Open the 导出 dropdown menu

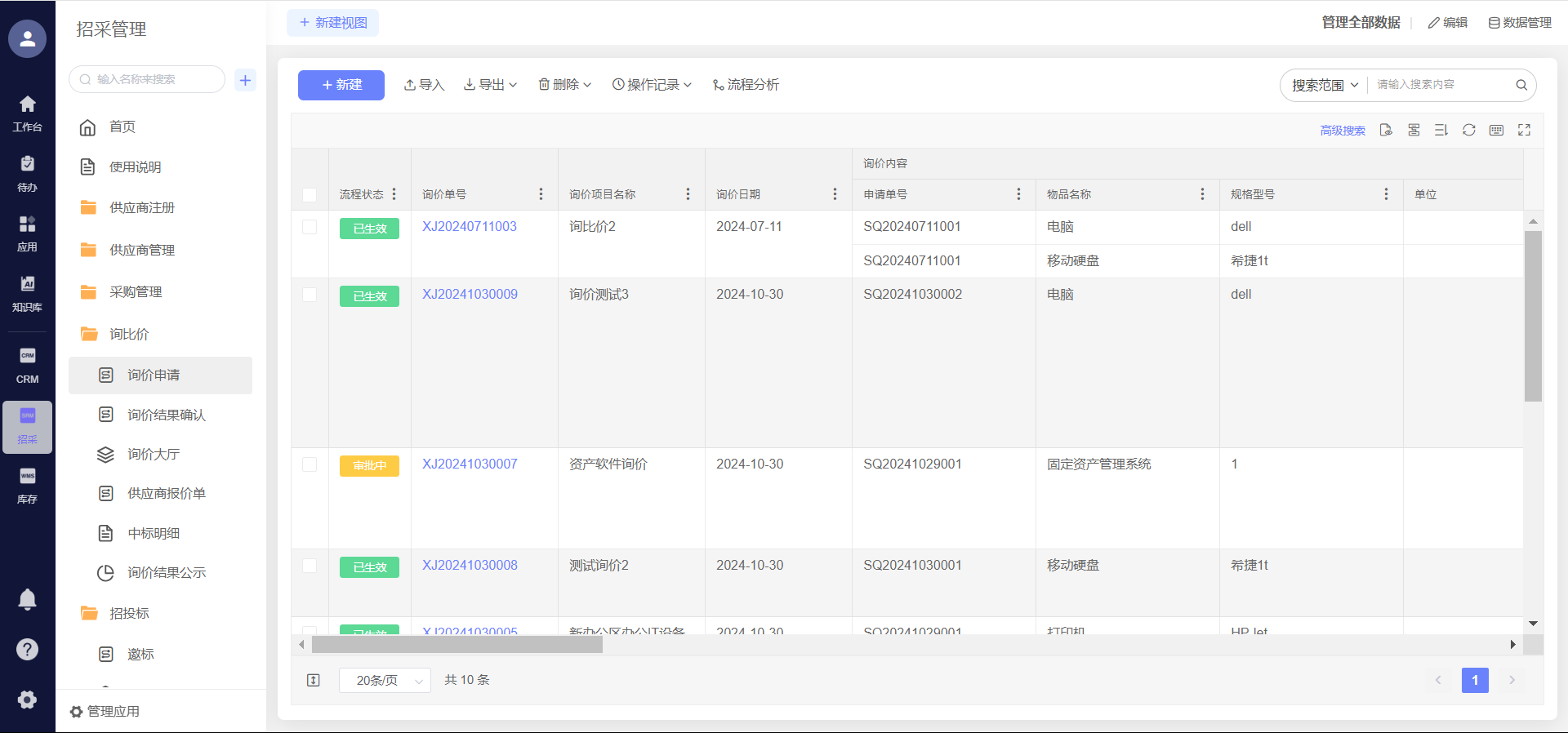click(x=490, y=85)
